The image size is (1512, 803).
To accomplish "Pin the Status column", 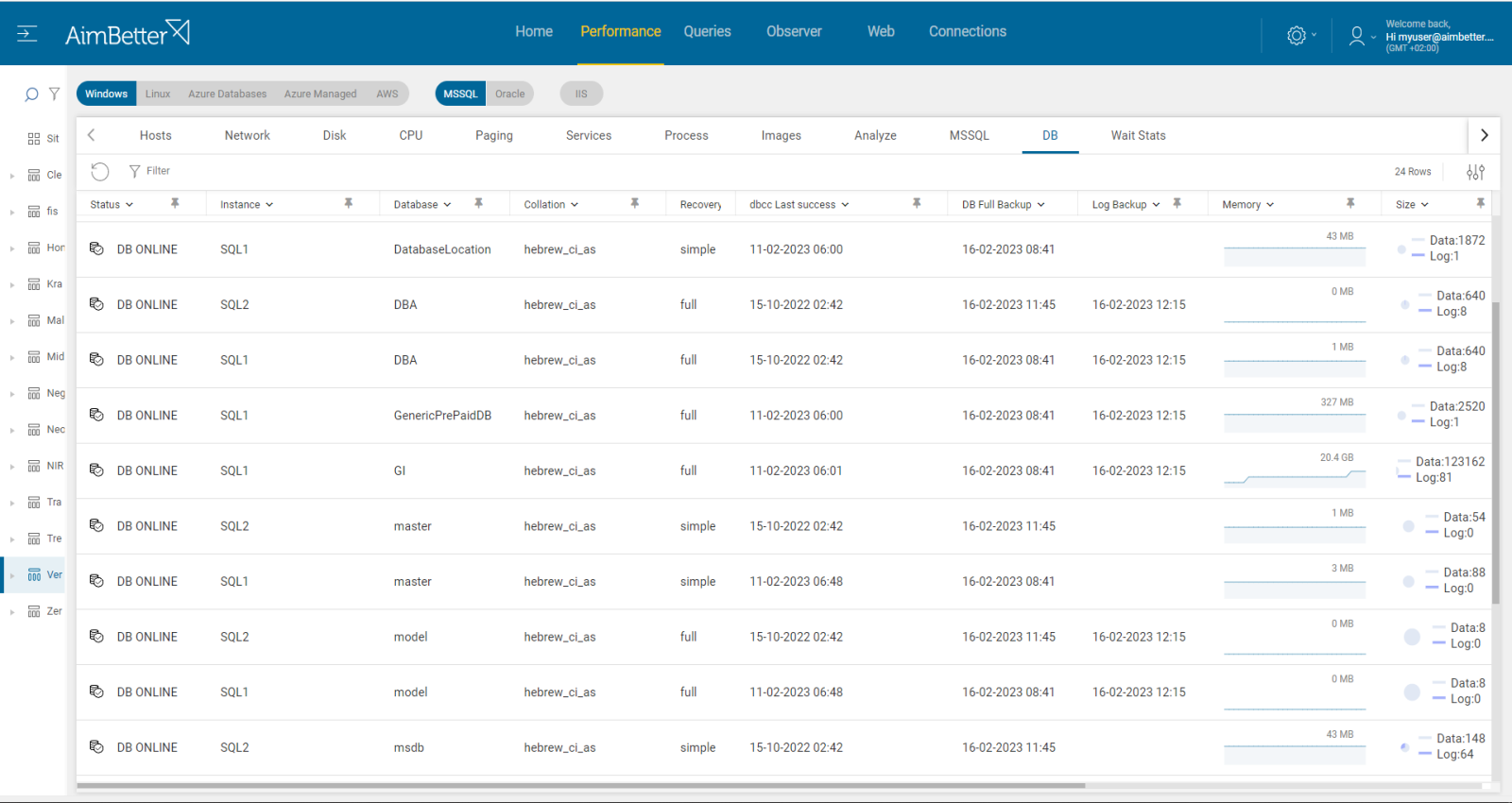I will click(175, 203).
